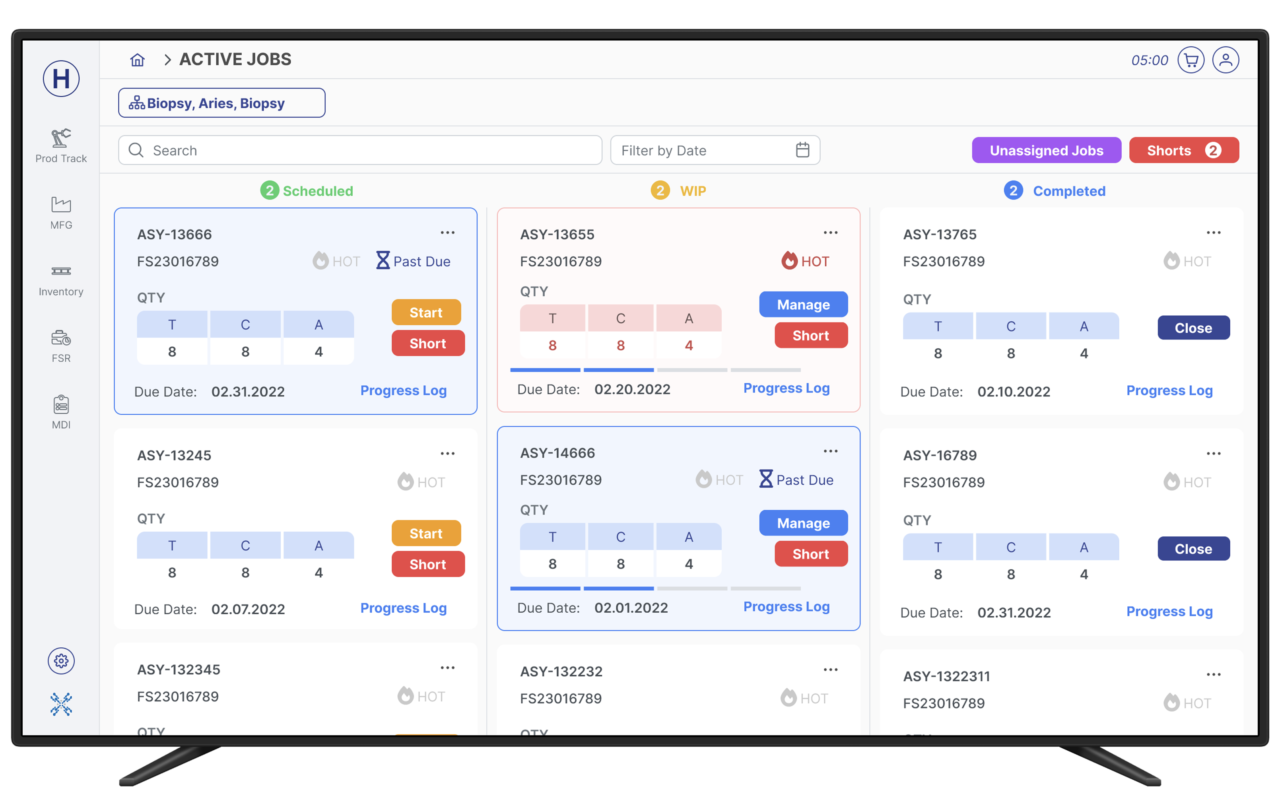
Task: Select the Biopsy, Aries, Biopsy filter chip
Action: [x=221, y=102]
